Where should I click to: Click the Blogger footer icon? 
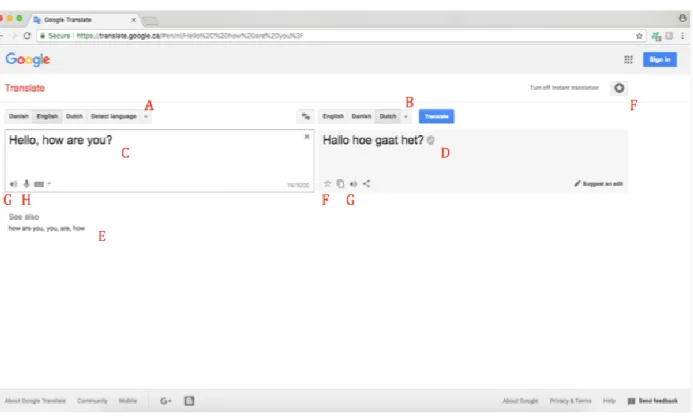pos(189,401)
